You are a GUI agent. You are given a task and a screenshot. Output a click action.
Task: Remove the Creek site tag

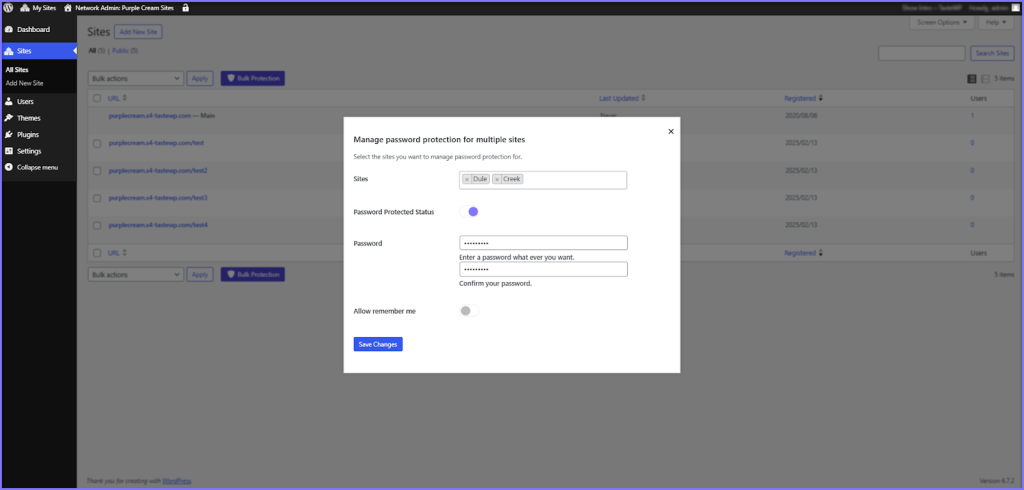(497, 179)
